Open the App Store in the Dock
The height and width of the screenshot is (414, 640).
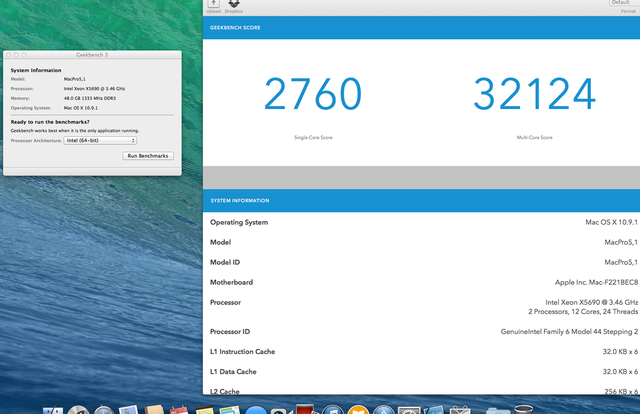383,410
